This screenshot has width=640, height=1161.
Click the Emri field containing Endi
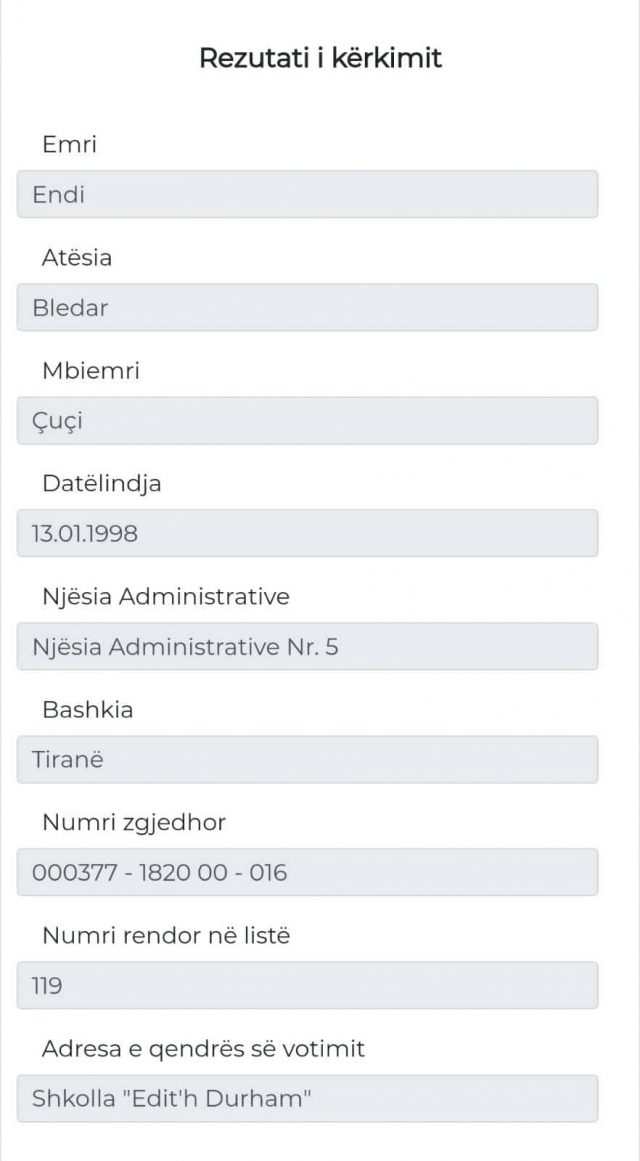click(307, 194)
